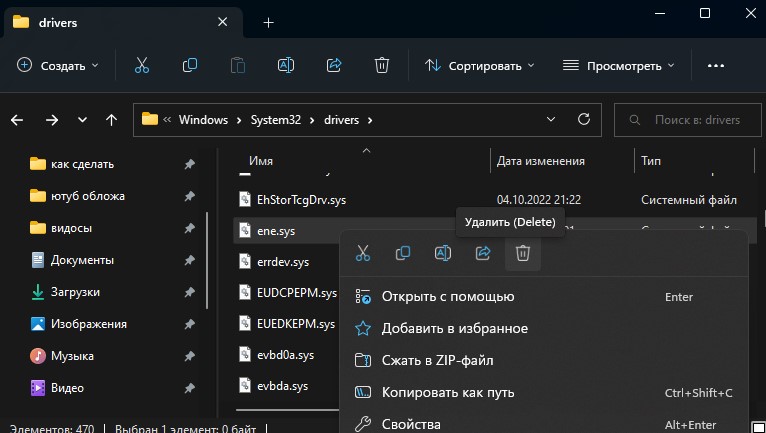Click the Copy icon in the context menu
The height and width of the screenshot is (433, 766).
(403, 253)
